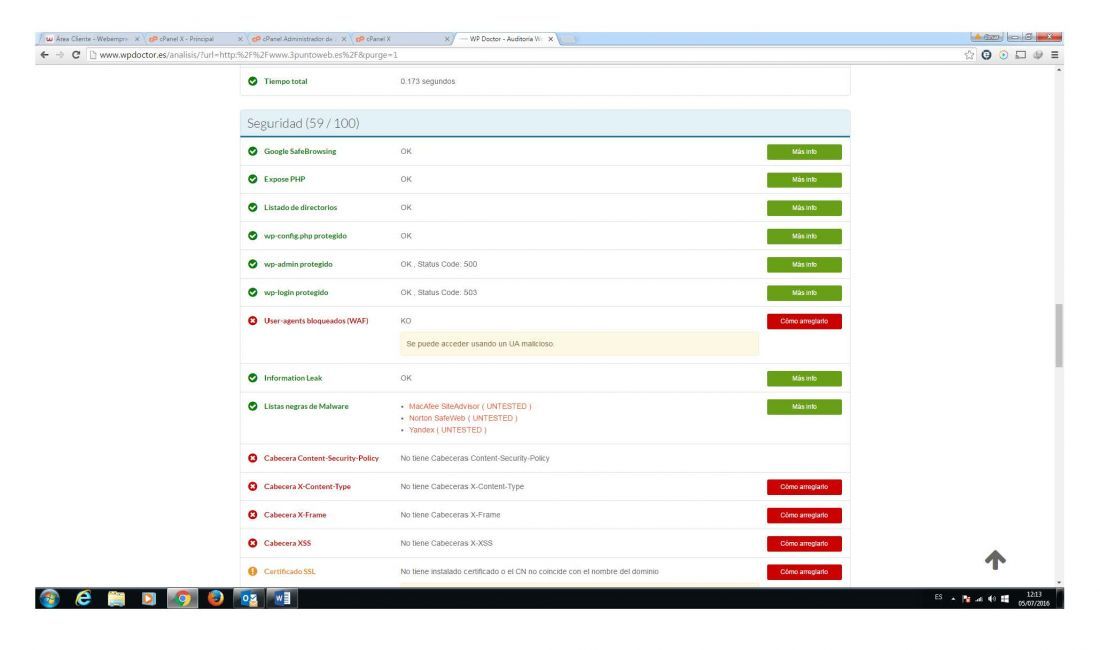Click Cómo arreglarlo for Cabecera XSS
The width and height of the screenshot is (1100, 650).
(804, 543)
